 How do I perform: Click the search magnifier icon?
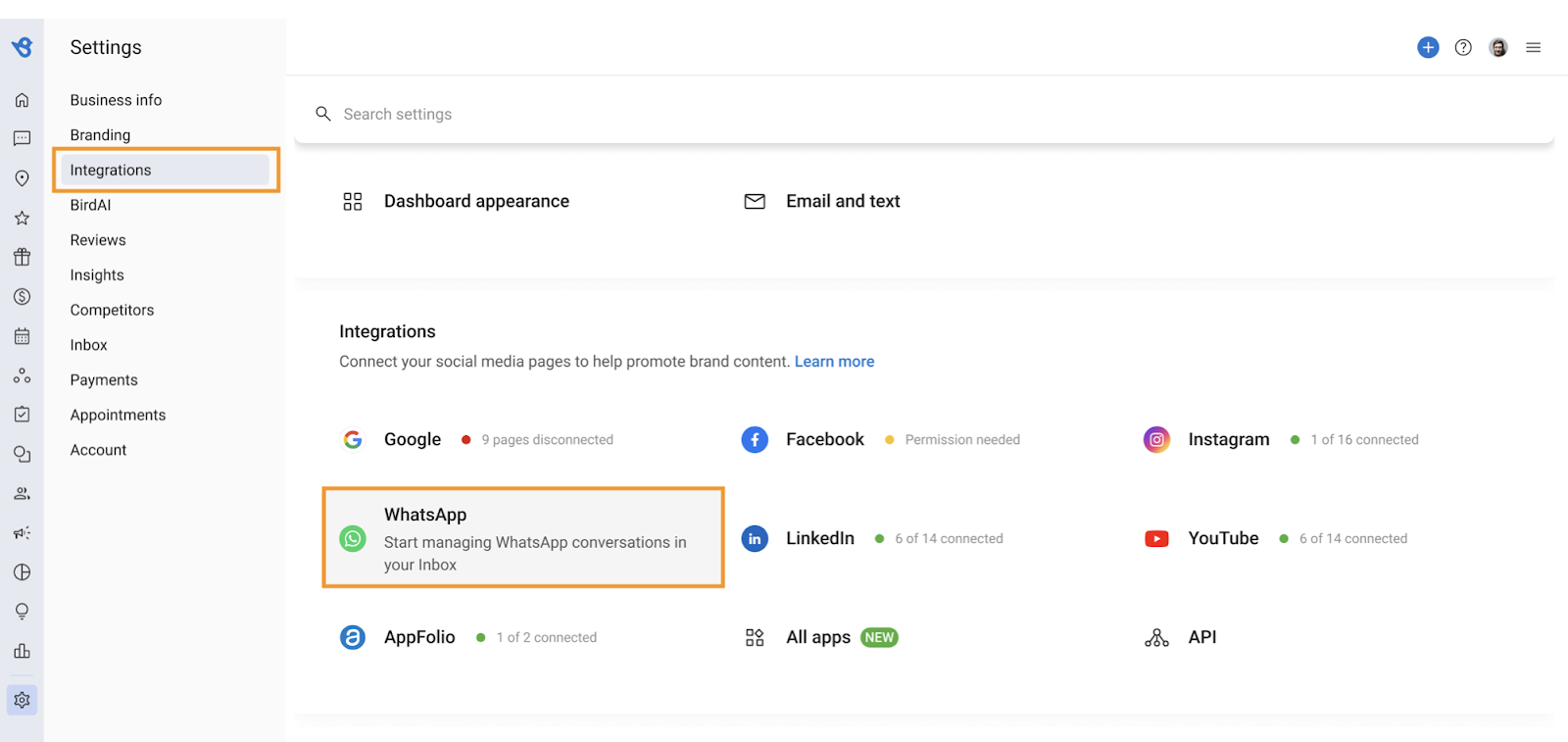click(x=323, y=114)
